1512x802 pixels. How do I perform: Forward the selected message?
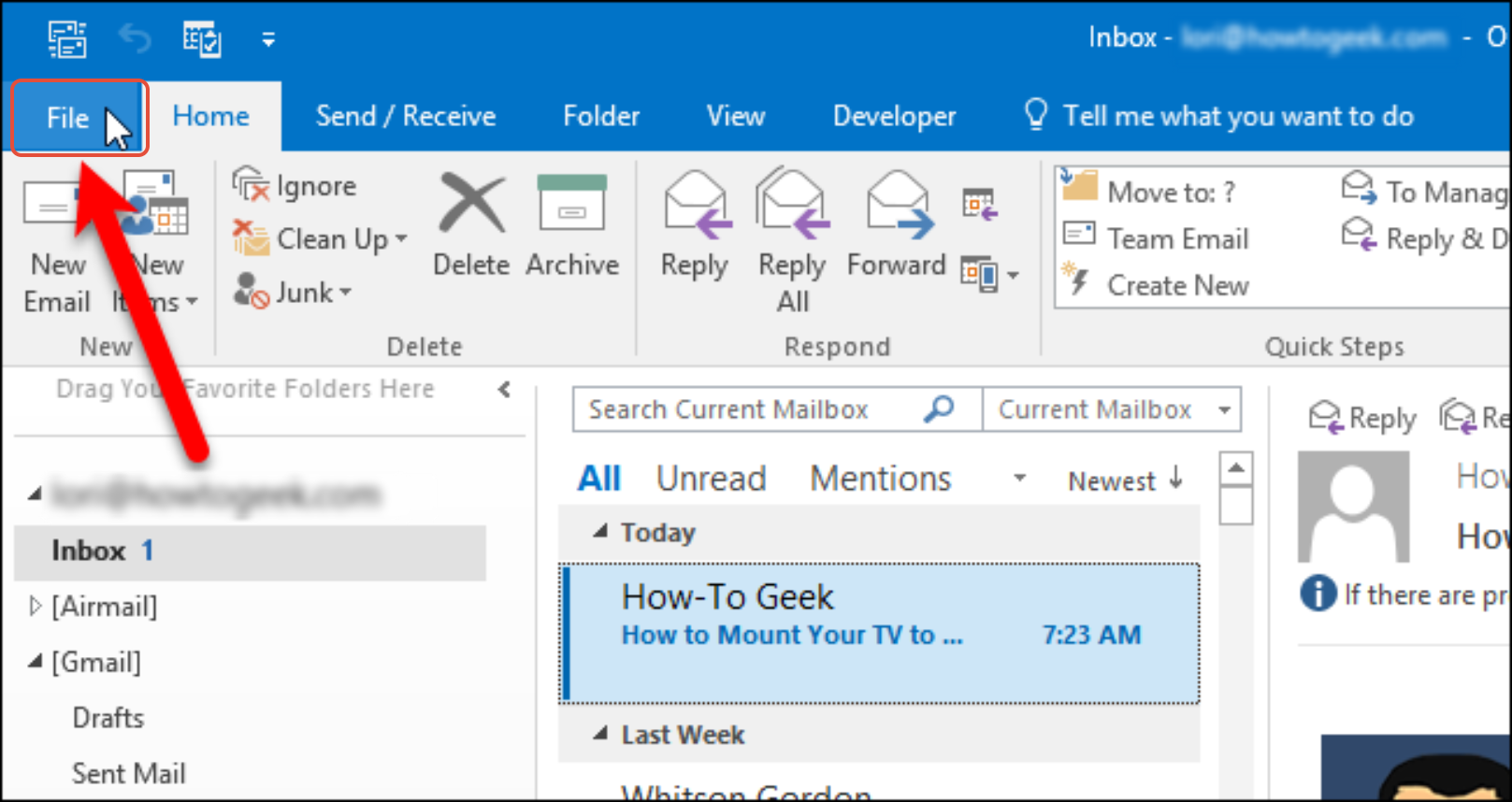pos(897,224)
